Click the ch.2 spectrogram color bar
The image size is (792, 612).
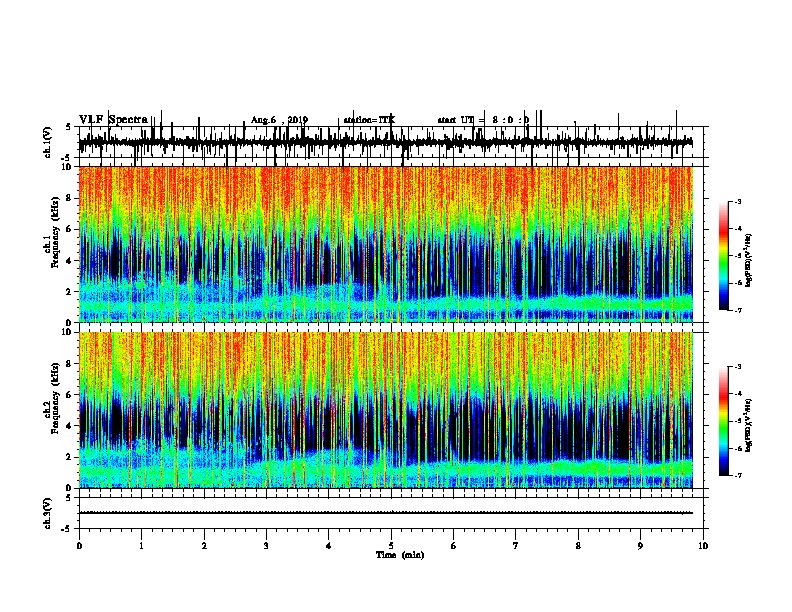pyautogui.click(x=723, y=421)
